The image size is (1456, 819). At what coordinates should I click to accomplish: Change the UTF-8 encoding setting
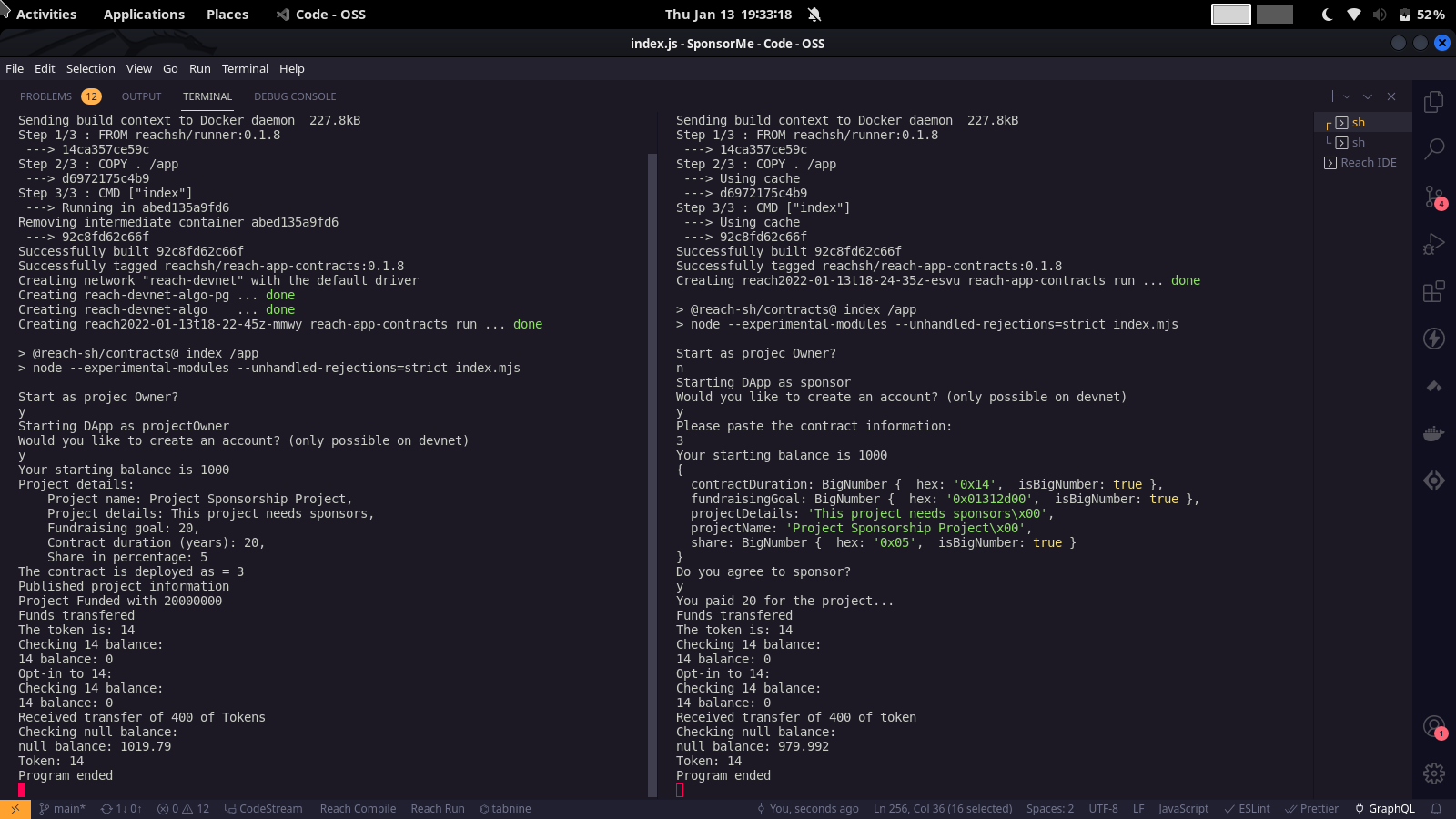point(1103,809)
